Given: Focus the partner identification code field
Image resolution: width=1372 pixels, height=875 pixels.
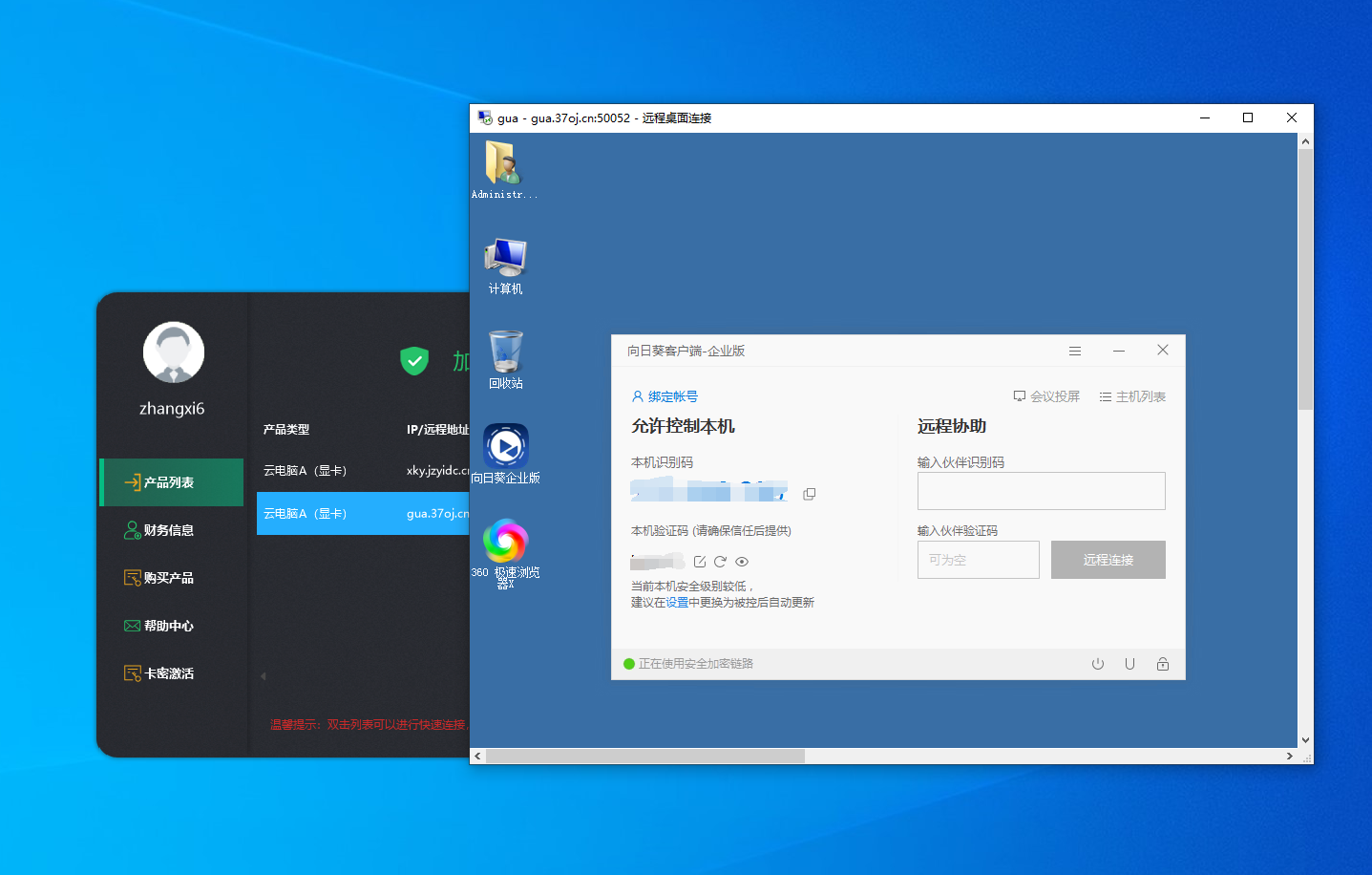Looking at the screenshot, I should click(1042, 491).
